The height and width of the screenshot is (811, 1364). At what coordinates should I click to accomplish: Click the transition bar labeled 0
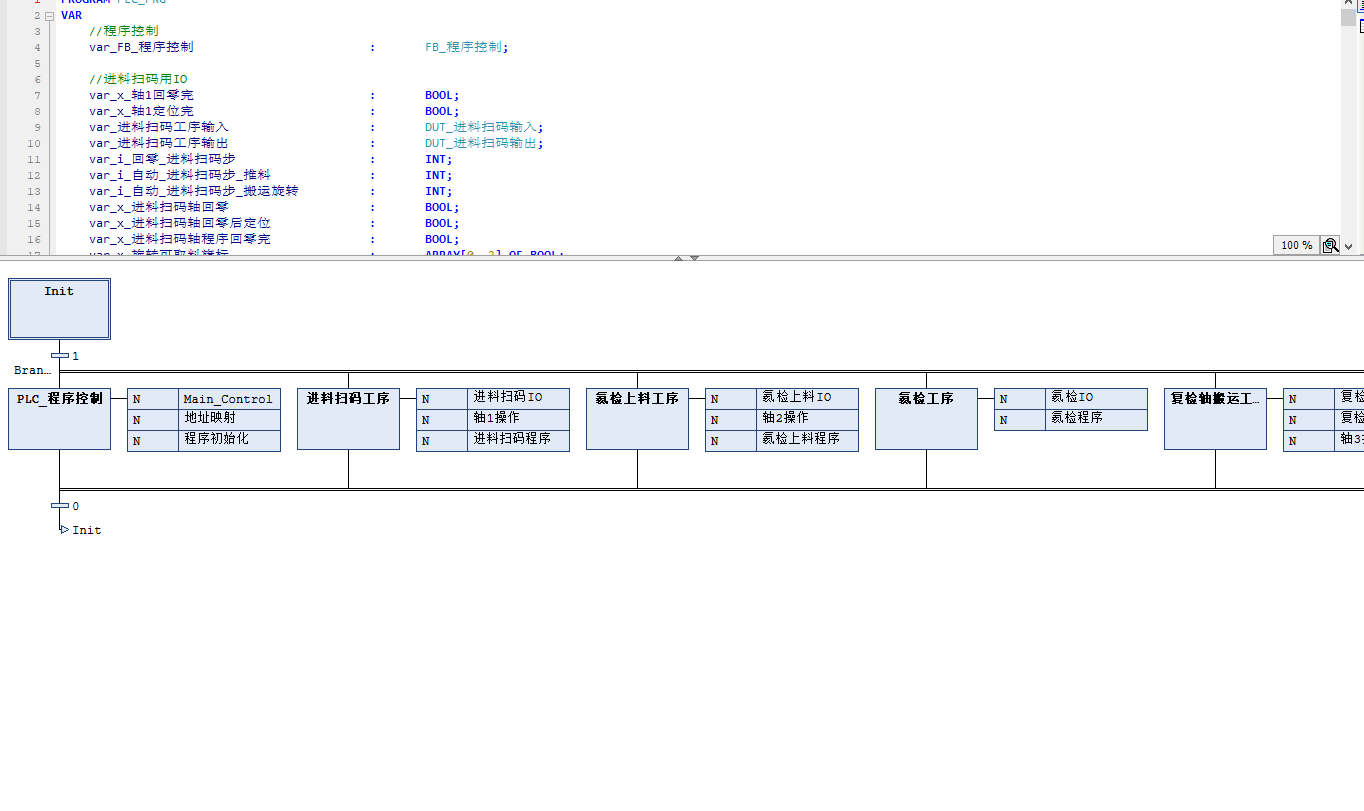click(59, 506)
